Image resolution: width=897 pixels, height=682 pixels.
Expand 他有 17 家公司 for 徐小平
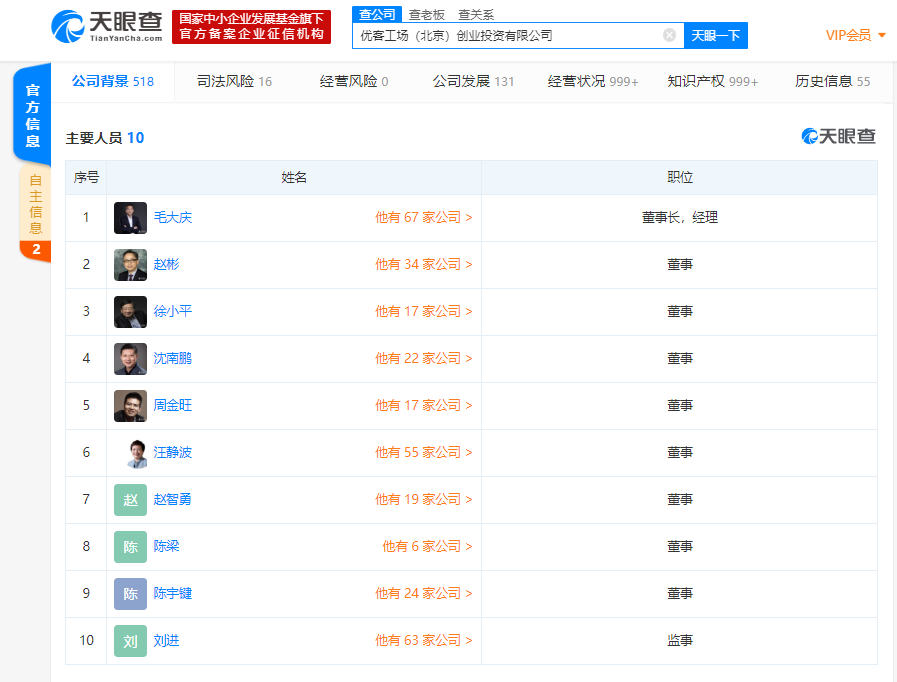point(423,311)
